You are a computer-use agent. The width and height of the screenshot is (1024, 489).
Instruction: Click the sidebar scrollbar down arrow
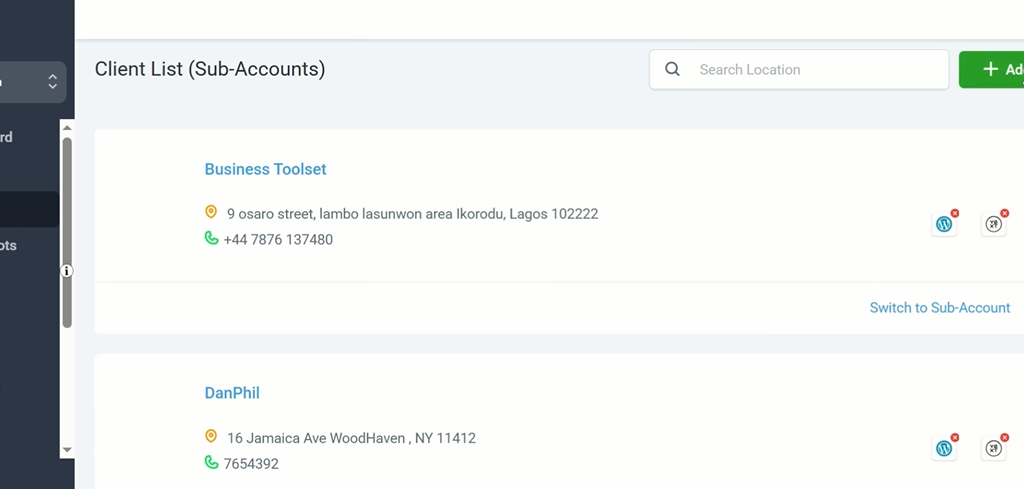[67, 450]
